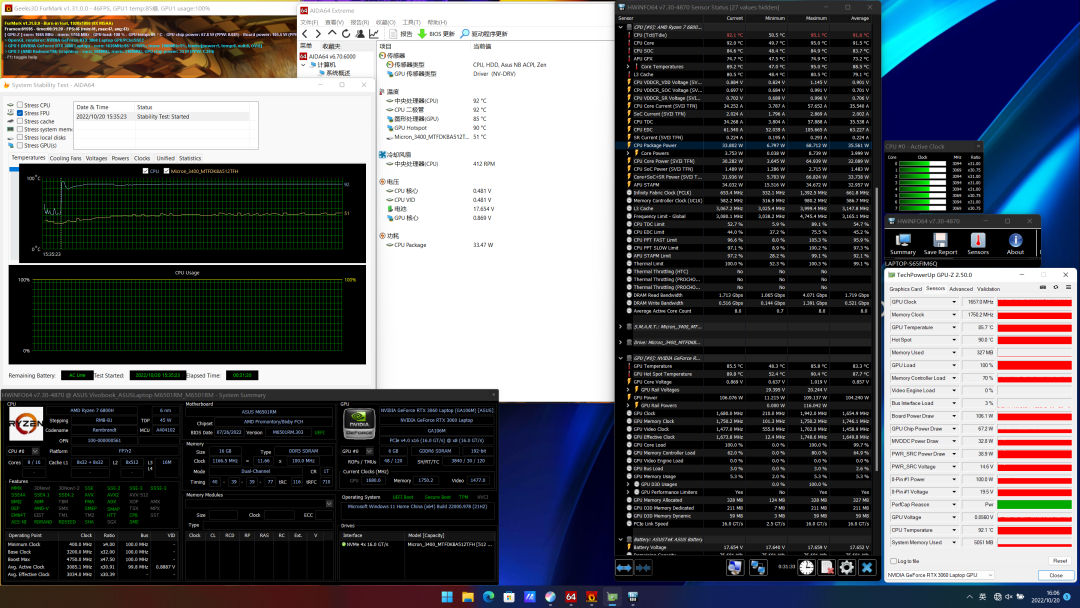This screenshot has width=1080, height=608.
Task: Click the clock reset timer icon in sensor window
Action: point(806,567)
